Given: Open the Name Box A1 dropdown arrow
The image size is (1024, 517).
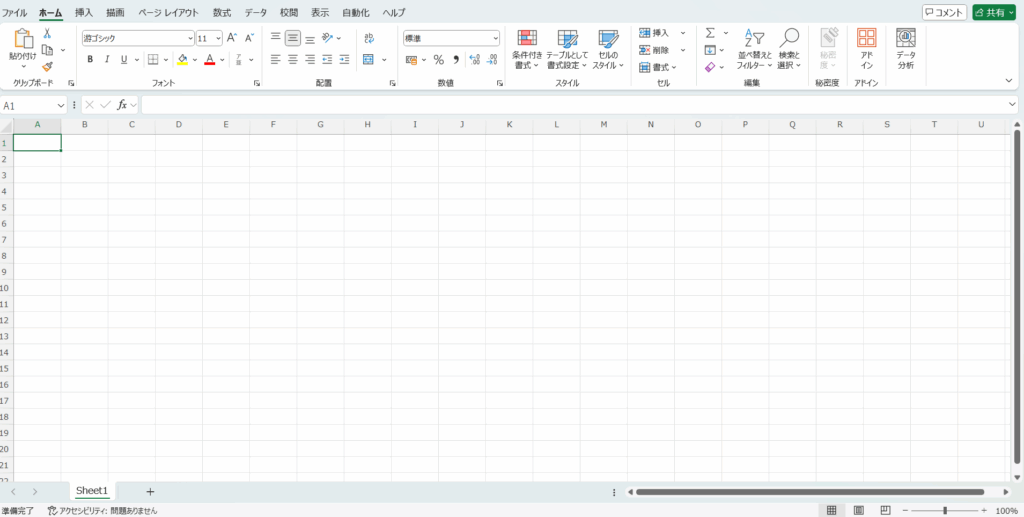Looking at the screenshot, I should tap(61, 104).
